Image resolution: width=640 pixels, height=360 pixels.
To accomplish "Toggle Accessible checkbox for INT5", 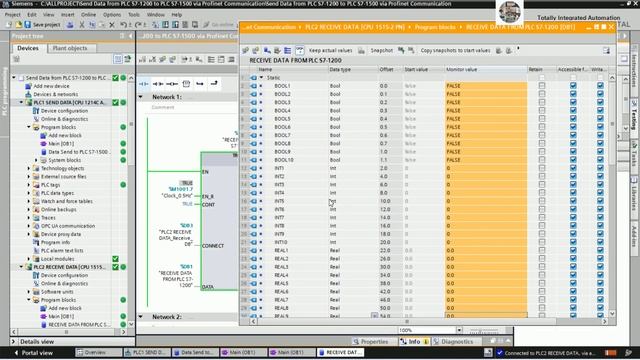I will (x=573, y=201).
